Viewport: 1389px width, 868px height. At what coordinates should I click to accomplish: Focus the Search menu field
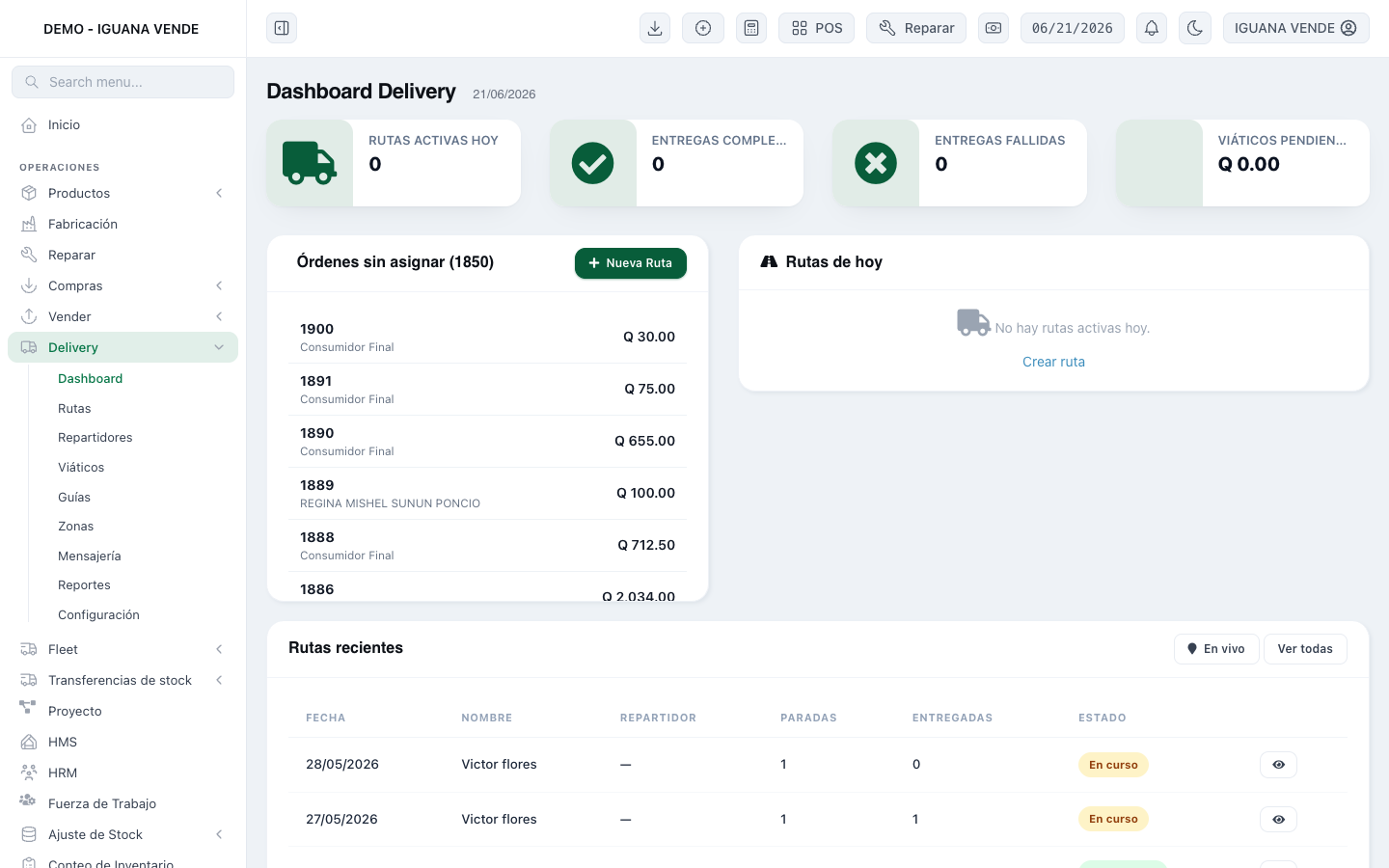123,82
